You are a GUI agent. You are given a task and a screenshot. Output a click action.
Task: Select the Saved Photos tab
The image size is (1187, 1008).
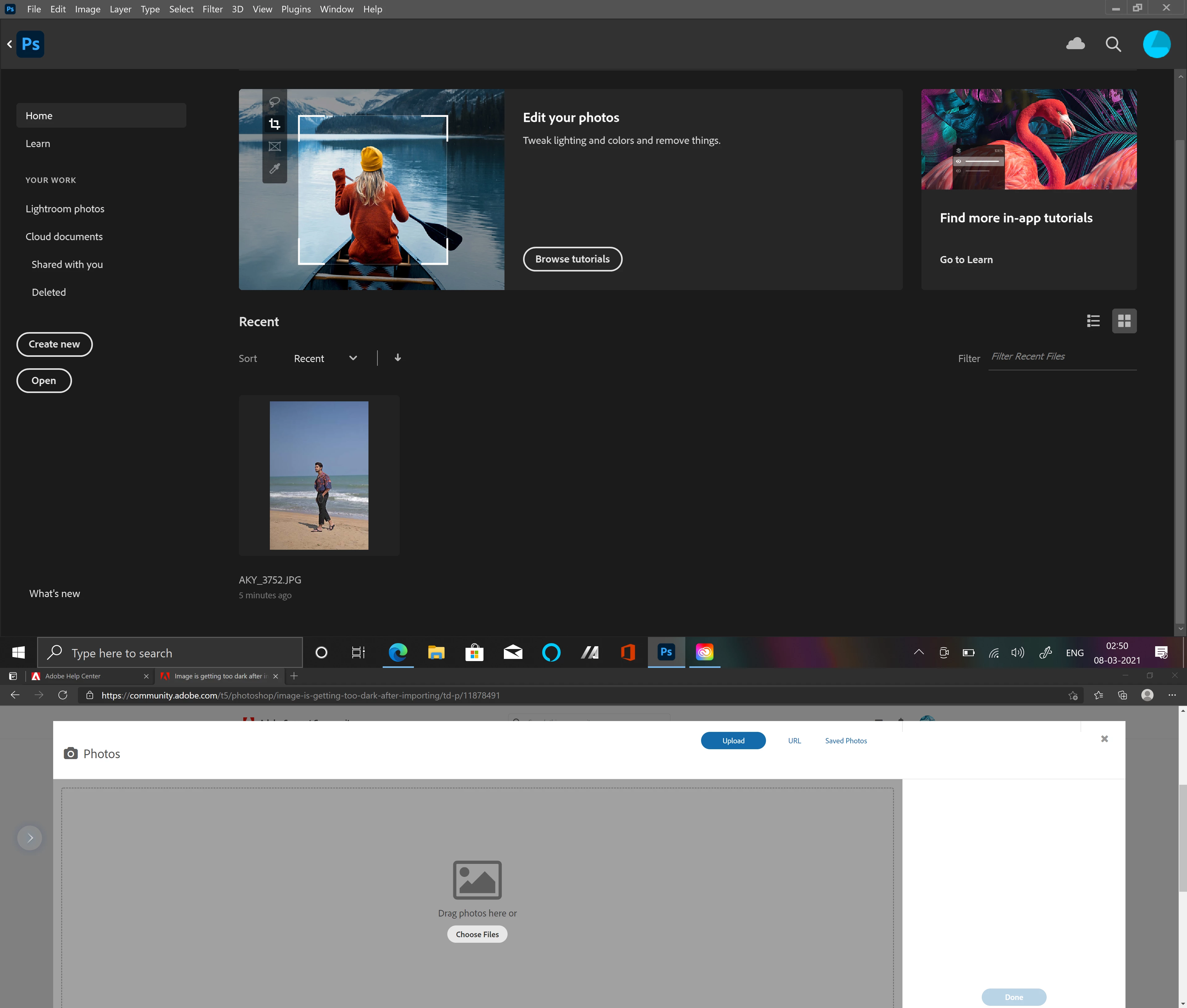point(845,741)
